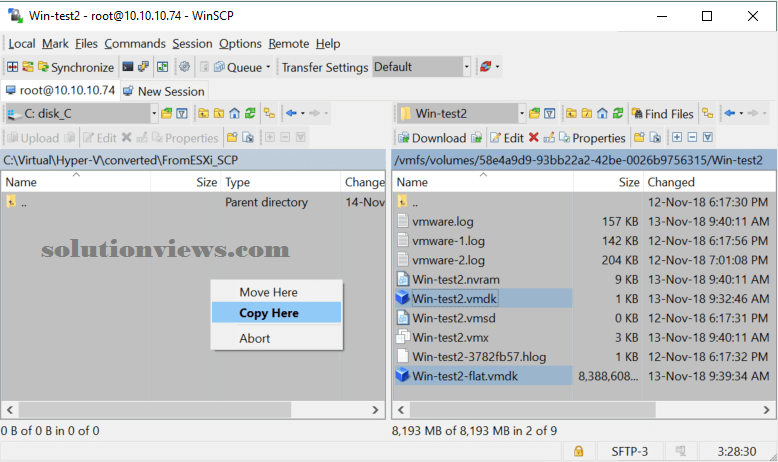Switch to root@10.10.10.74 session tab
This screenshot has height=462, width=778.
point(60,90)
